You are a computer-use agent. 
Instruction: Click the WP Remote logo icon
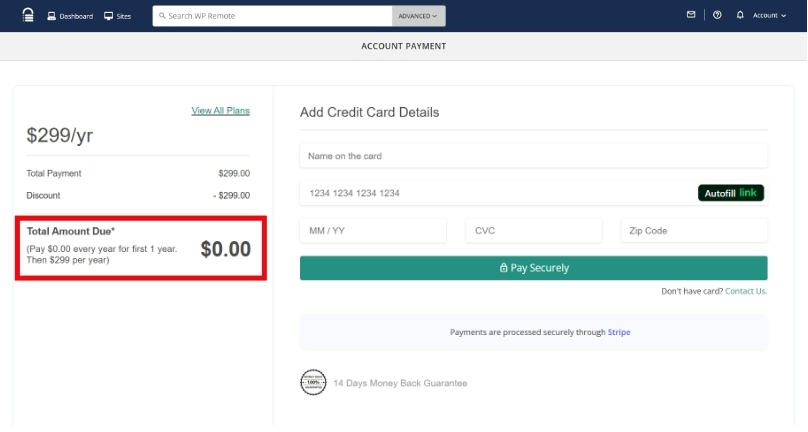(28, 15)
